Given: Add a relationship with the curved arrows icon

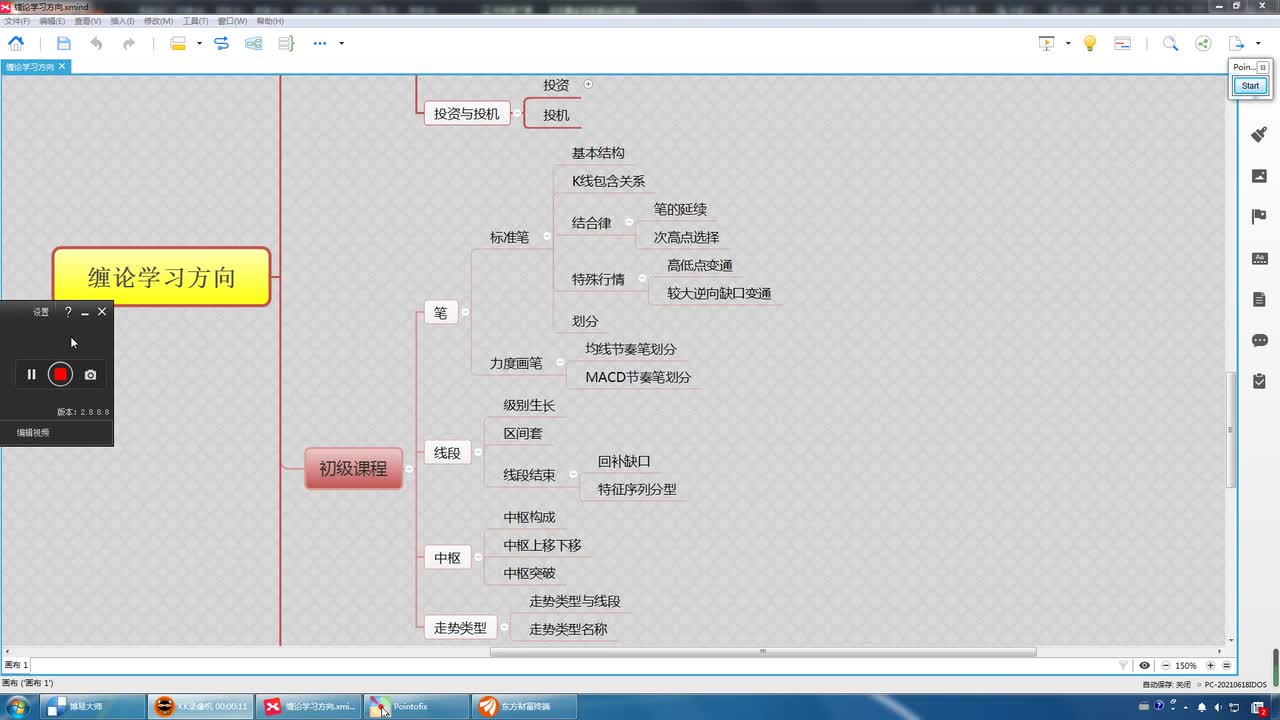Looking at the screenshot, I should (x=221, y=43).
